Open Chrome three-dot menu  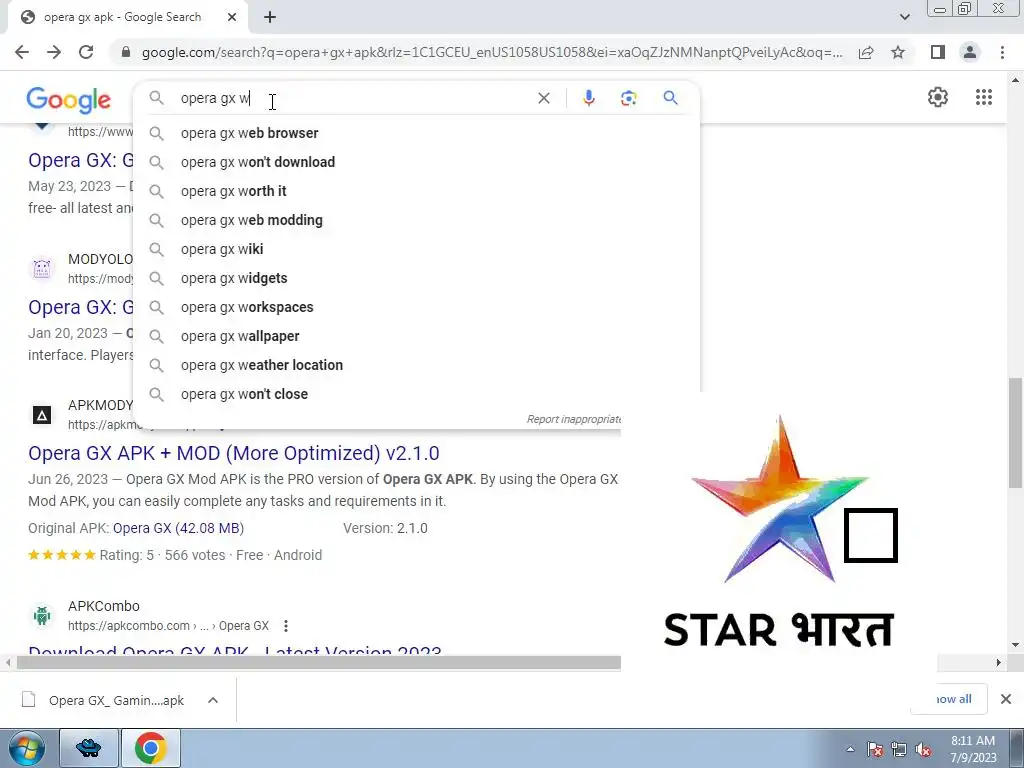1002,52
